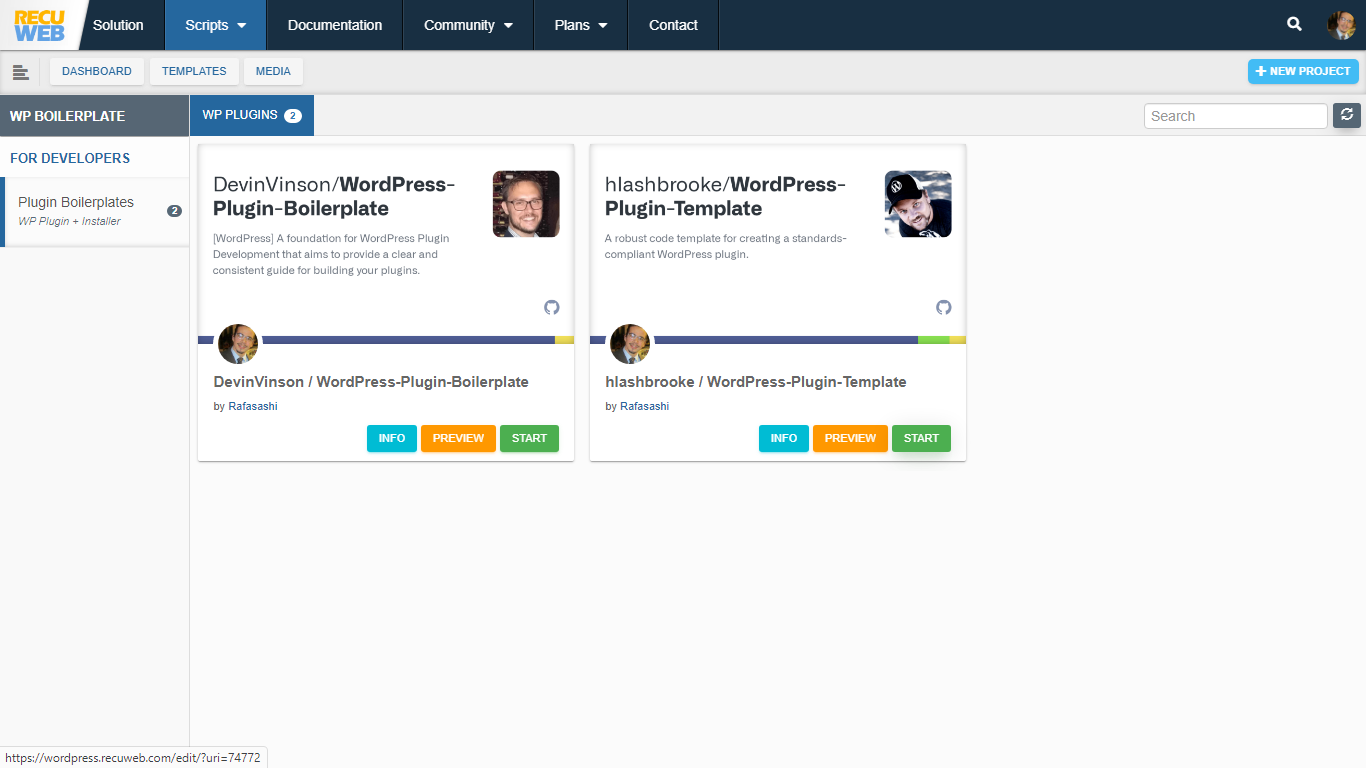
Task: Open the Documentation menu item
Action: click(335, 25)
